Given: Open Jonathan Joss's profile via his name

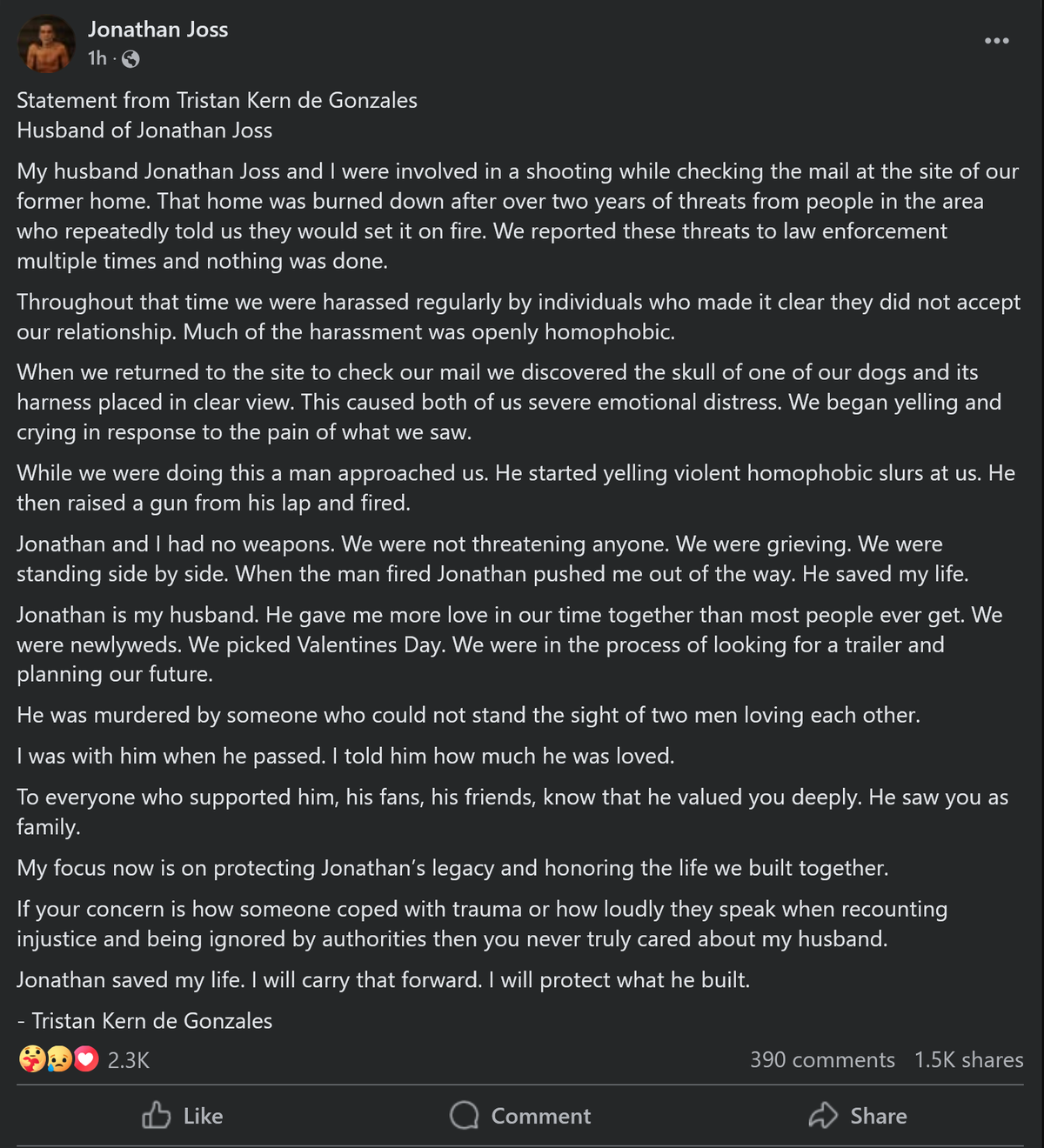Looking at the screenshot, I should (x=157, y=29).
